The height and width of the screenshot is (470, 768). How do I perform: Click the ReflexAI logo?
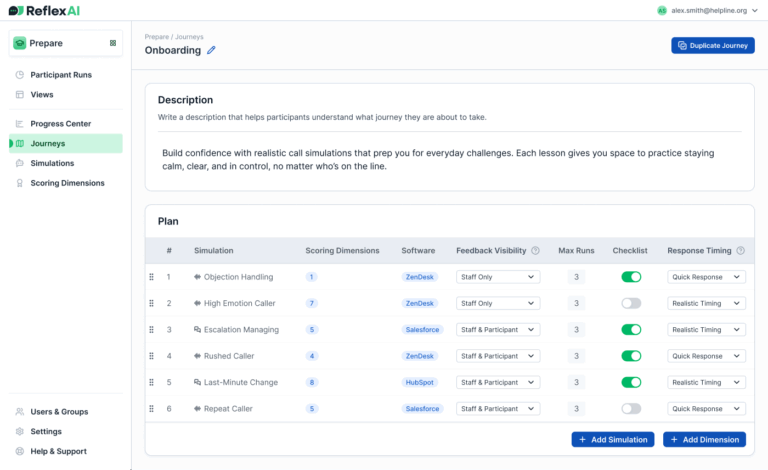click(44, 10)
